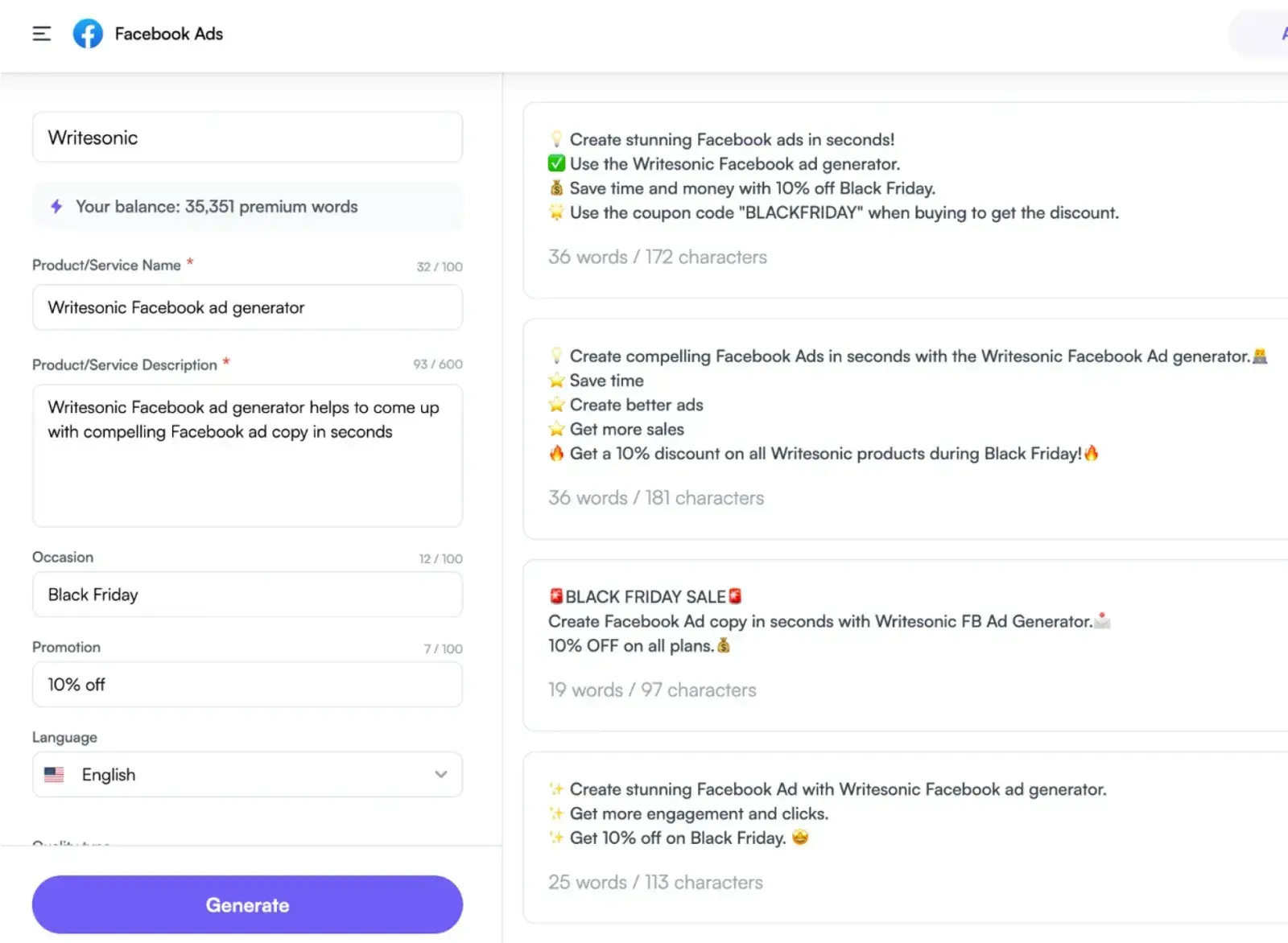Viewport: 1288px width, 943px height.
Task: Click the premium words balance banner
Action: pos(247,207)
